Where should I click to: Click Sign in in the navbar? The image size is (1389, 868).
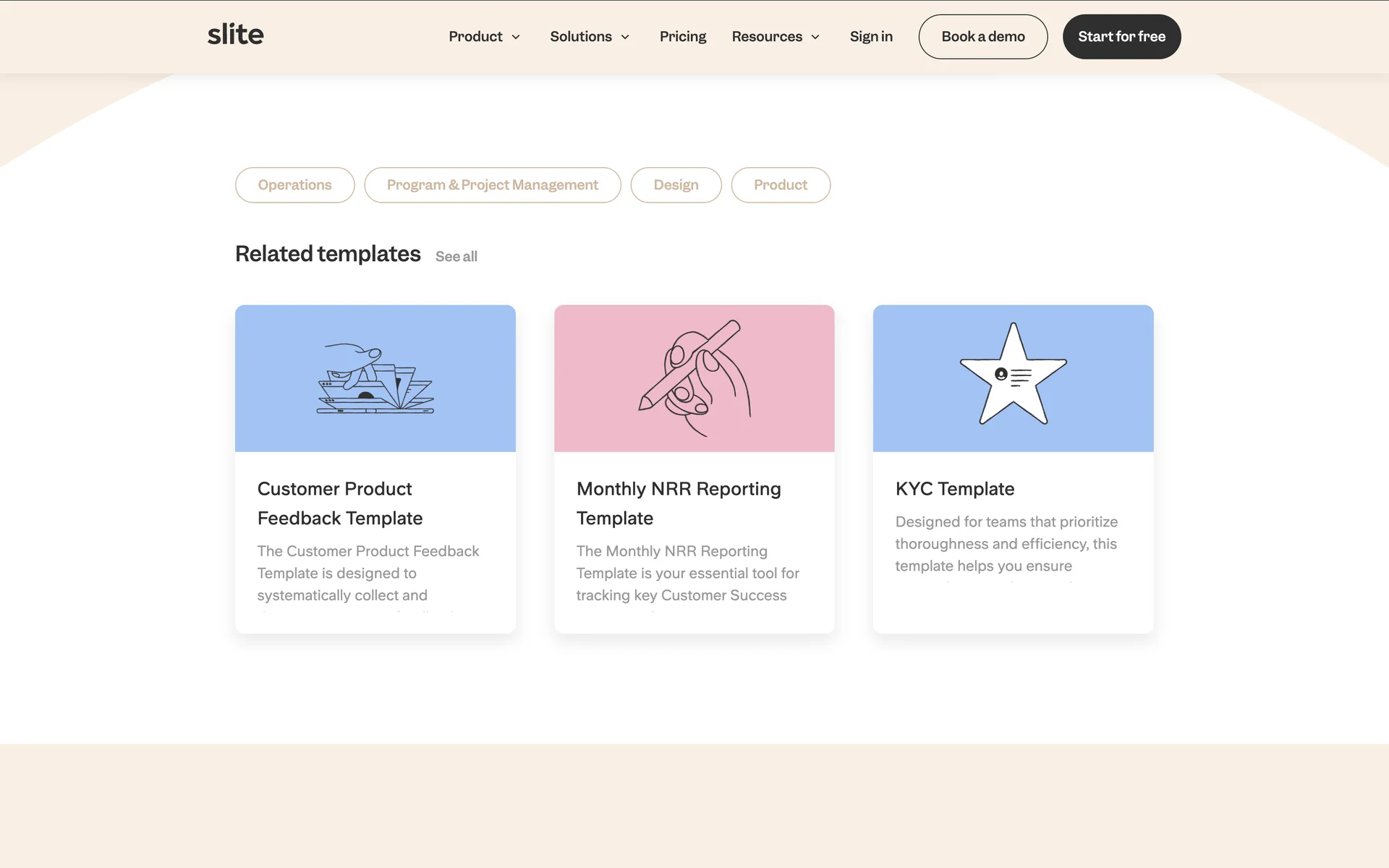870,36
